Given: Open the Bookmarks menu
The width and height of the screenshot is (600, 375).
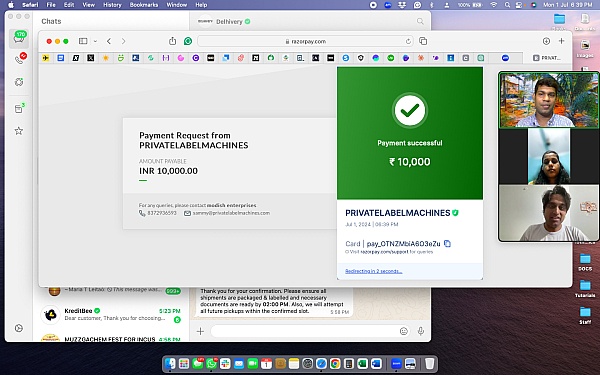Looking at the screenshot, I should [144, 5].
